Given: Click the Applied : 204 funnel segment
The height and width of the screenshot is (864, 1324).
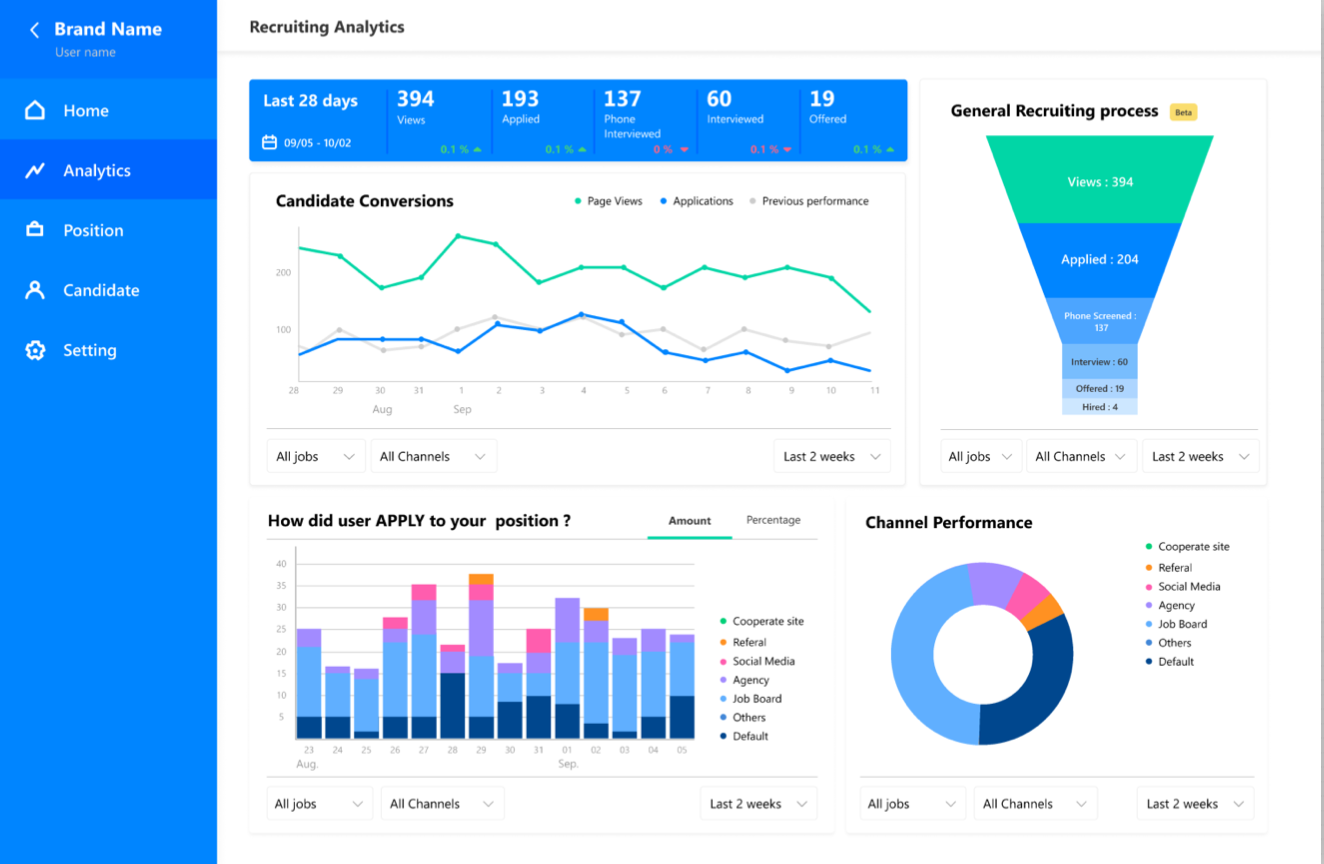Looking at the screenshot, I should pyautogui.click(x=1100, y=260).
